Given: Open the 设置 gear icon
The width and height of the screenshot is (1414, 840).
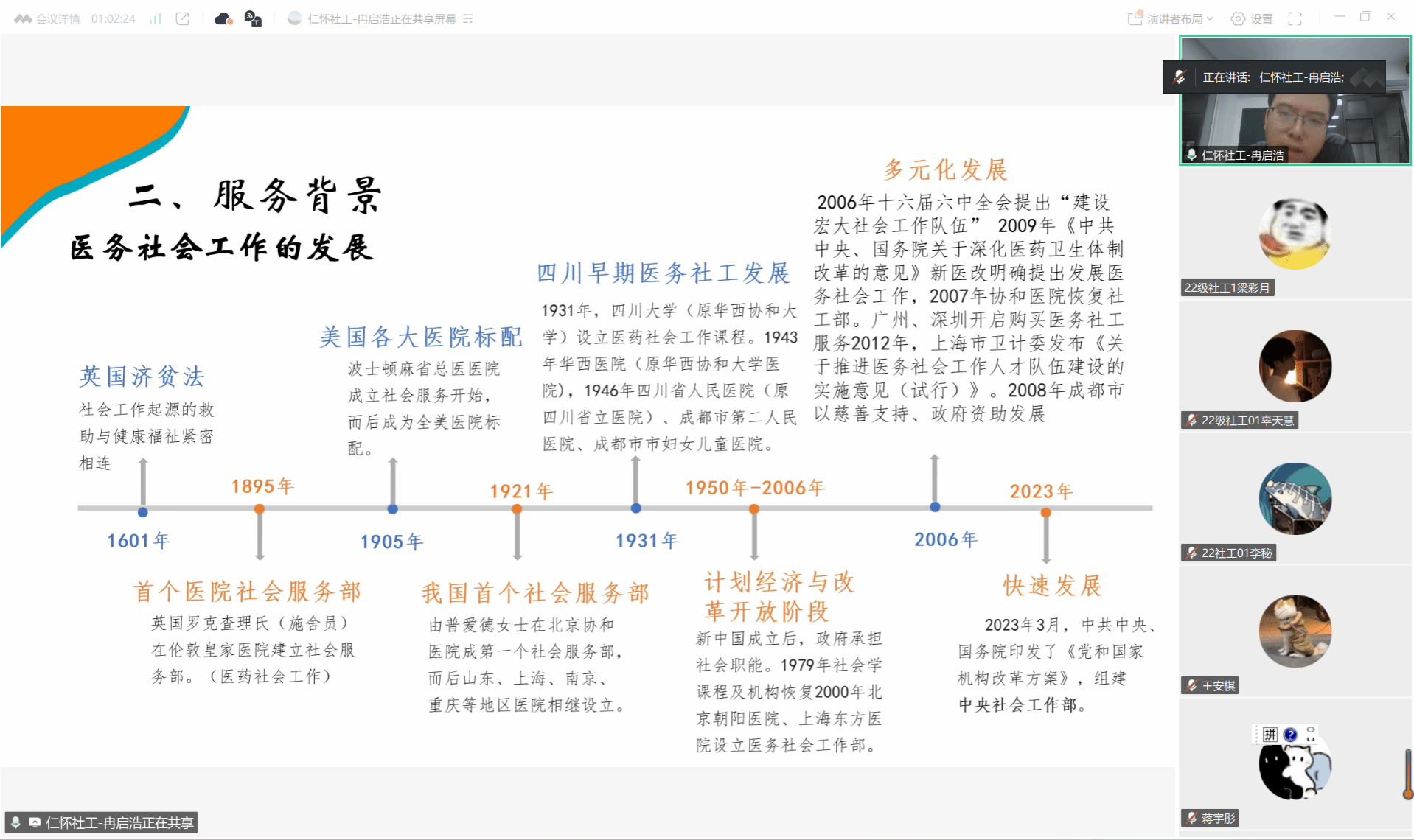Looking at the screenshot, I should [1252, 19].
